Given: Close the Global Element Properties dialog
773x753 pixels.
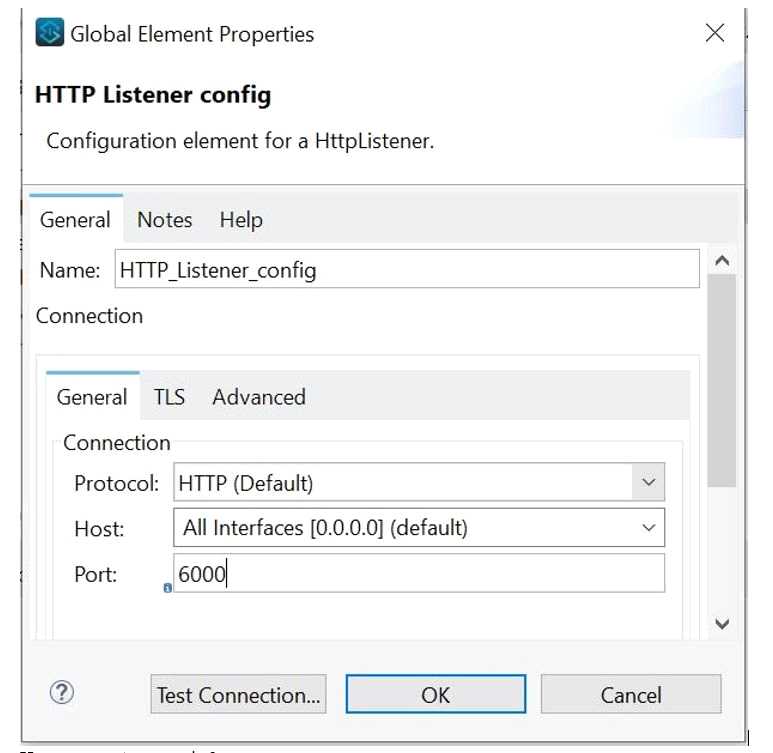Looking at the screenshot, I should click(715, 33).
